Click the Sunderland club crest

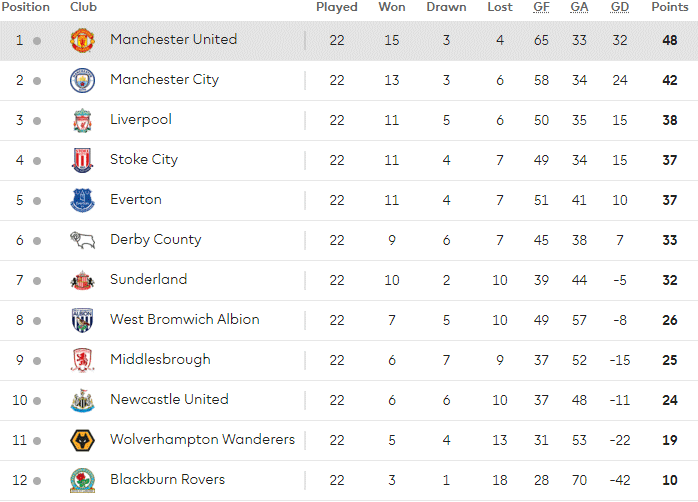click(82, 280)
